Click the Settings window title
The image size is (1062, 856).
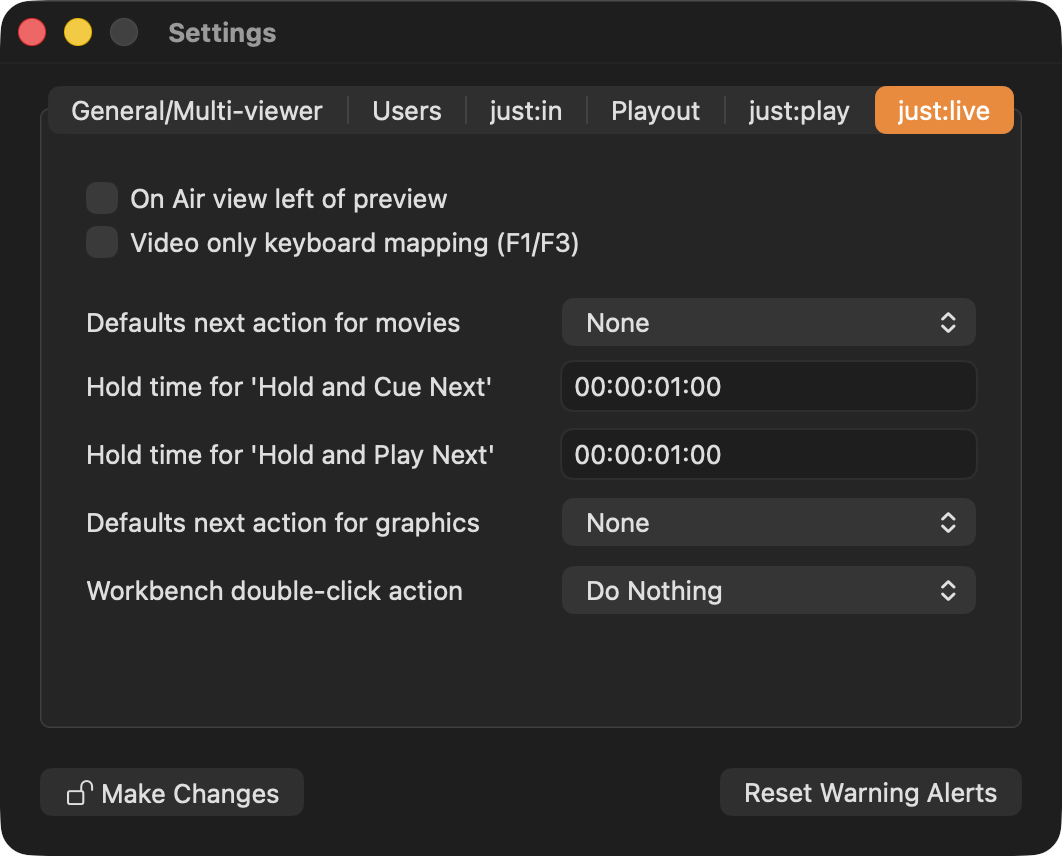tap(222, 33)
